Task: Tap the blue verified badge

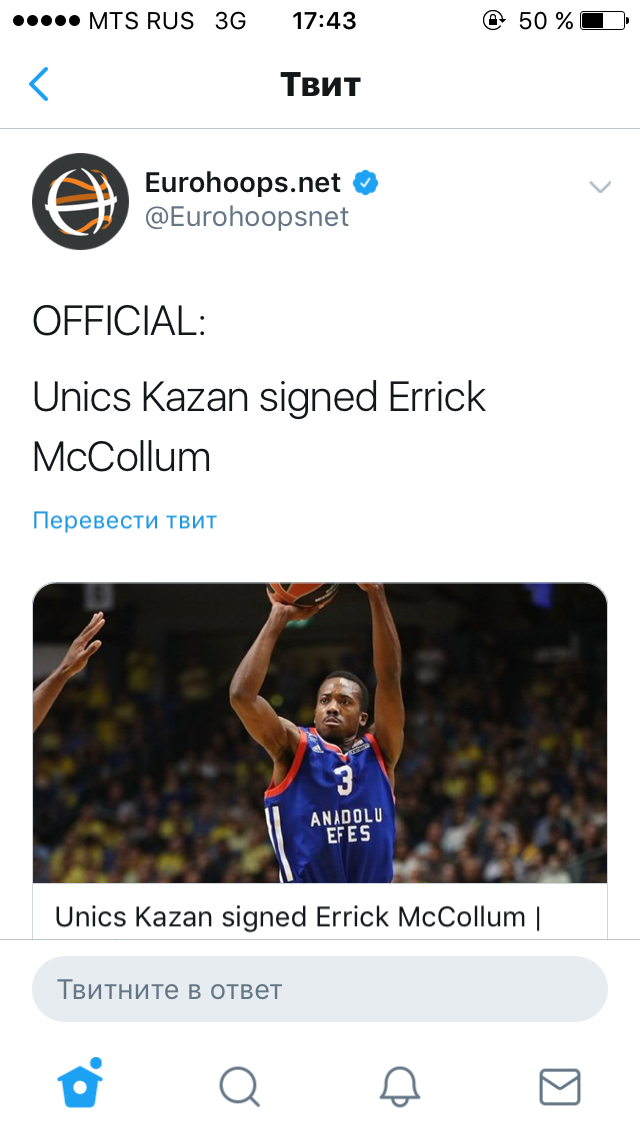Action: click(x=365, y=183)
